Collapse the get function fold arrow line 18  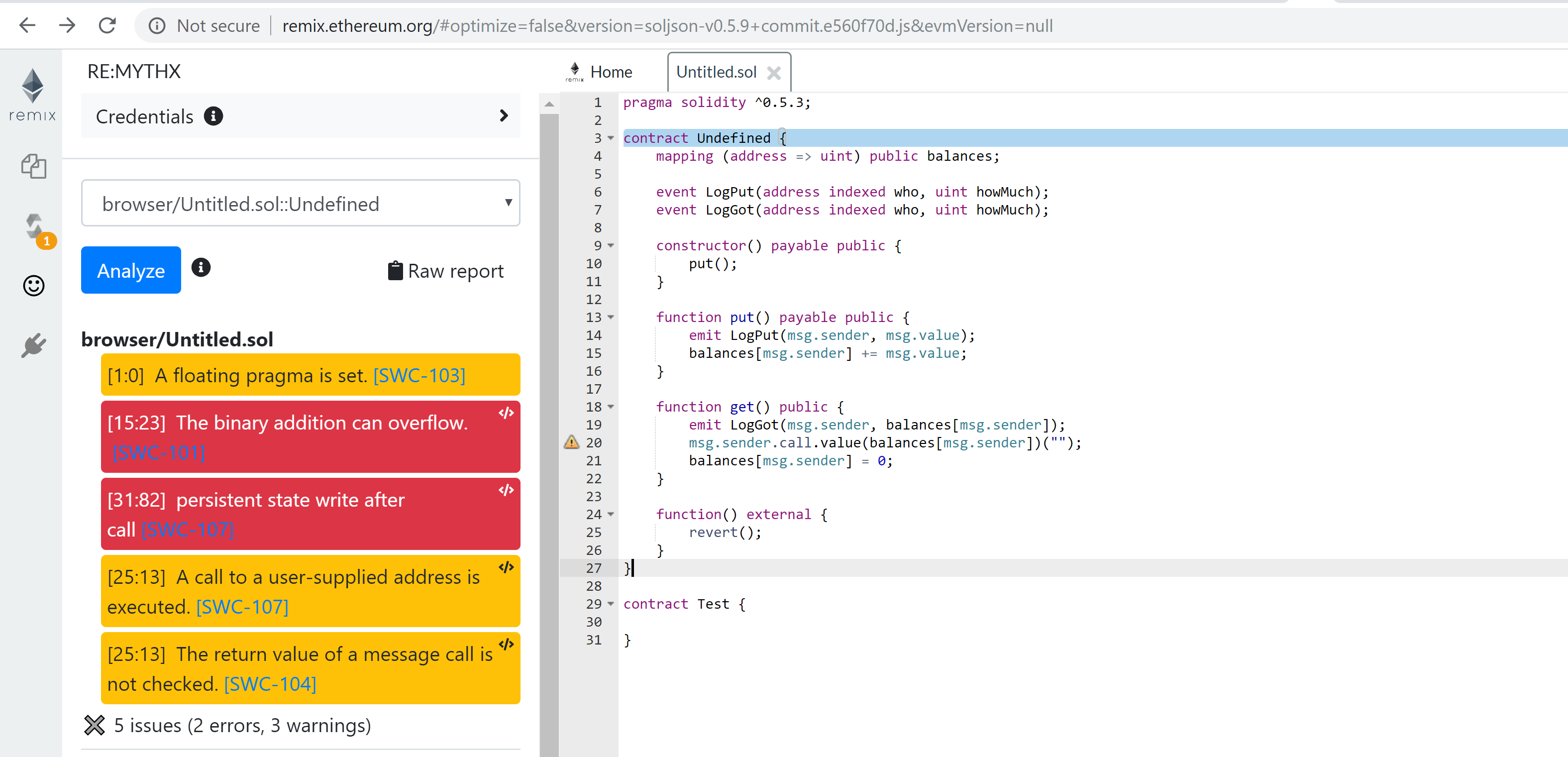pos(611,407)
